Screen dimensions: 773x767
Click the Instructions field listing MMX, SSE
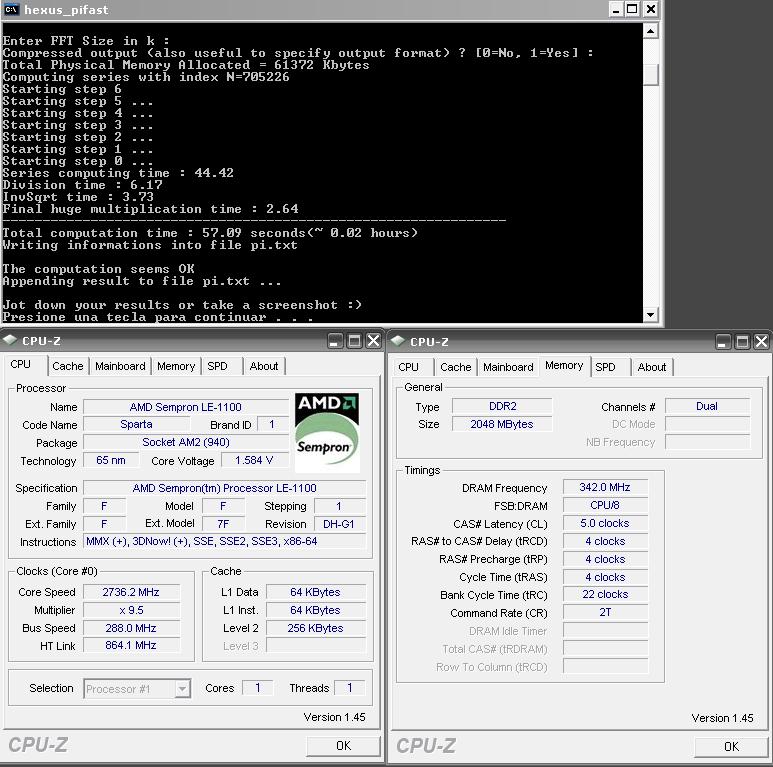pyautogui.click(x=225, y=541)
